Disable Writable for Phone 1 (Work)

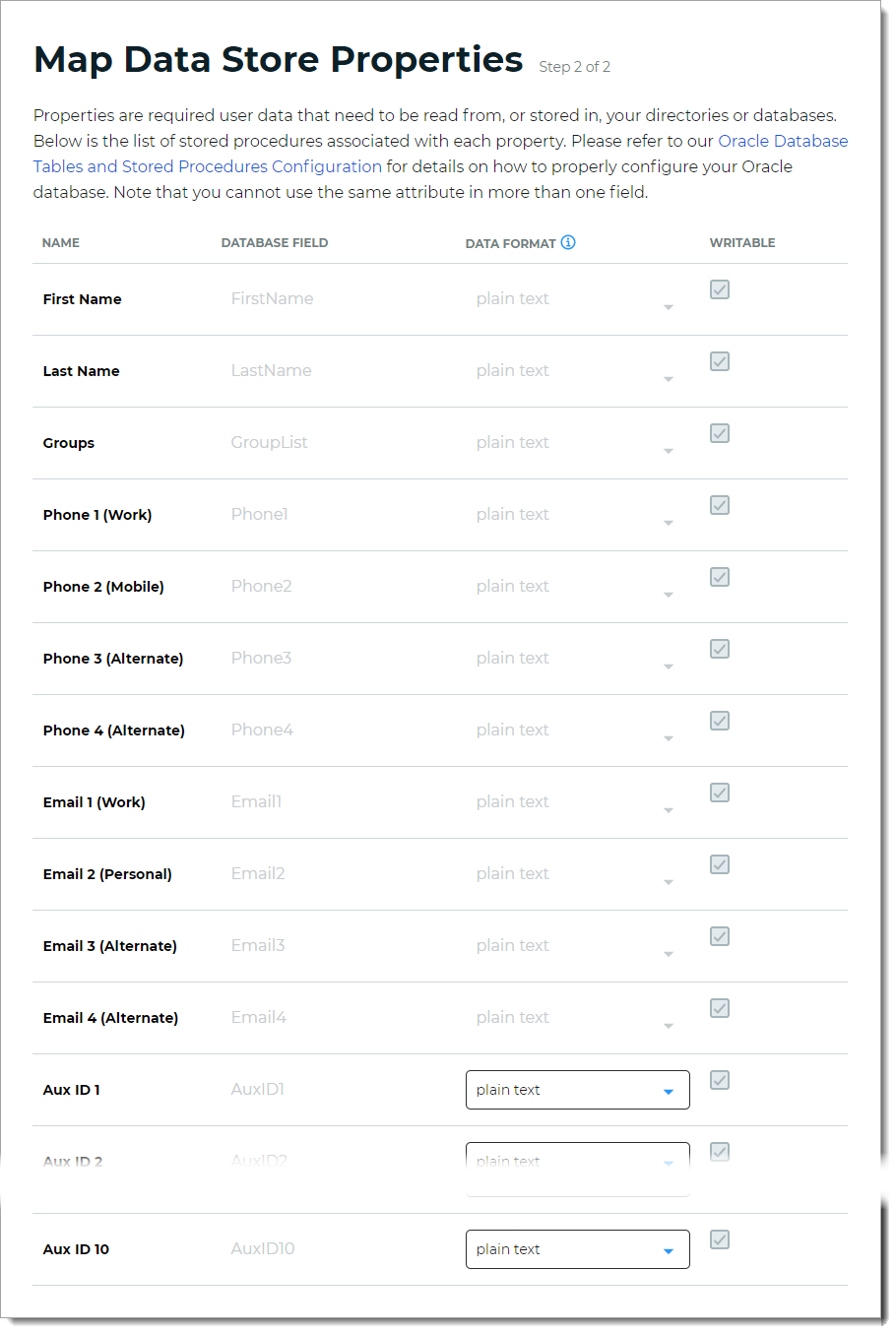pyautogui.click(x=719, y=505)
